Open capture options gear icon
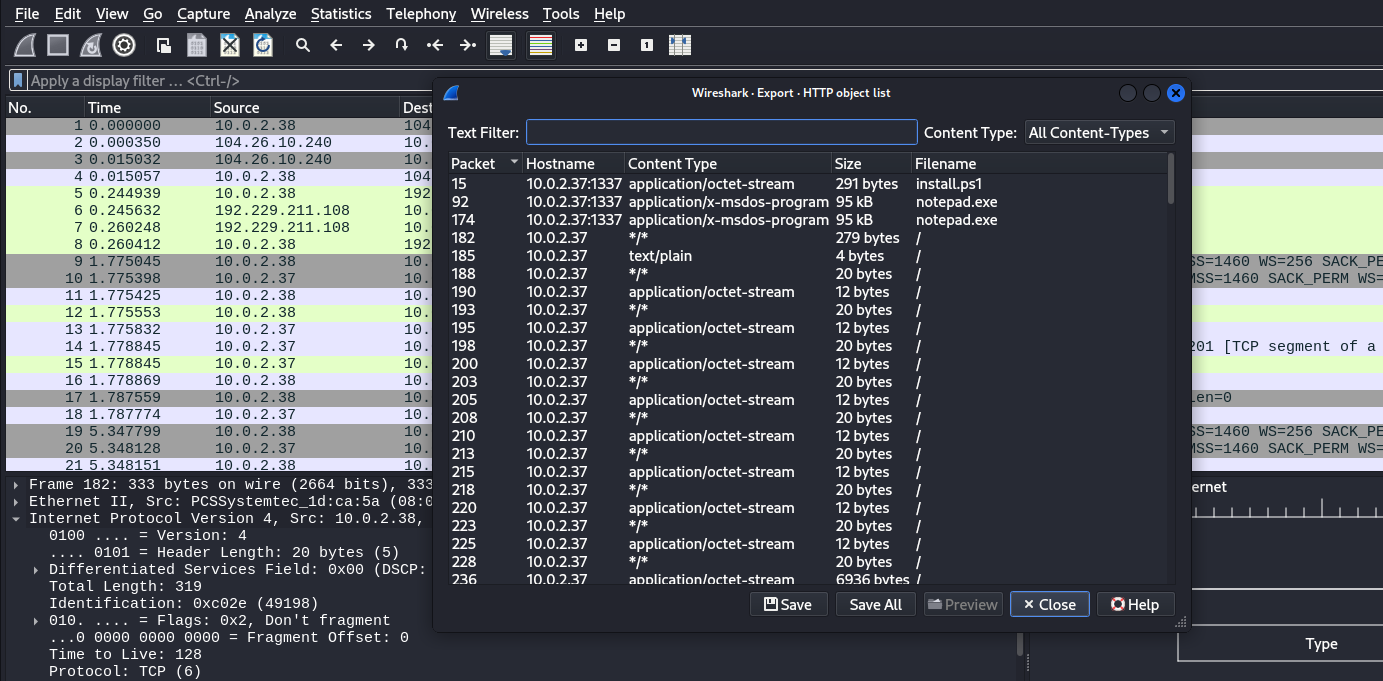Image resolution: width=1383 pixels, height=681 pixels. pyautogui.click(x=124, y=45)
